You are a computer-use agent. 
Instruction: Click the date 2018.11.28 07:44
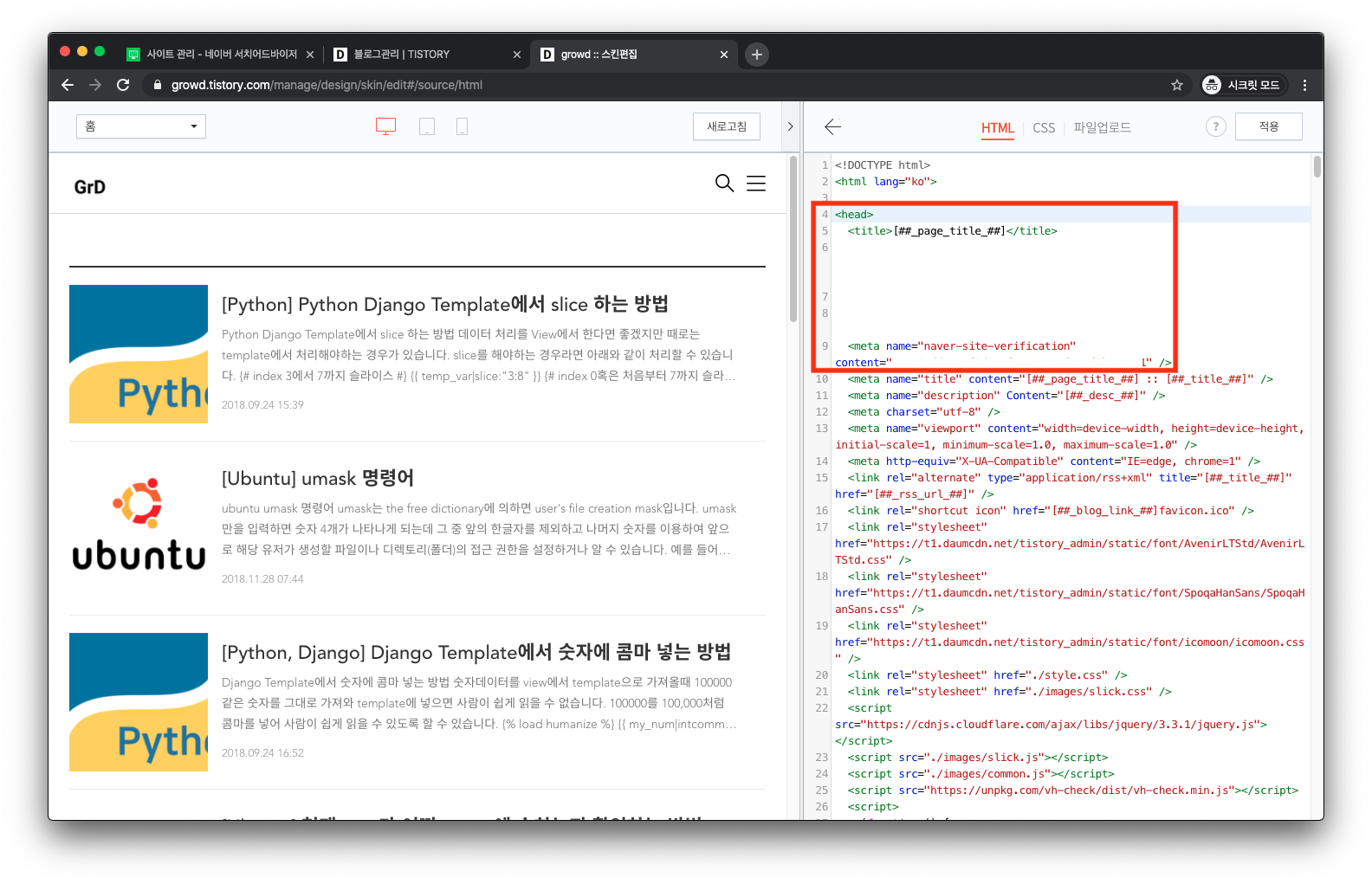click(262, 579)
